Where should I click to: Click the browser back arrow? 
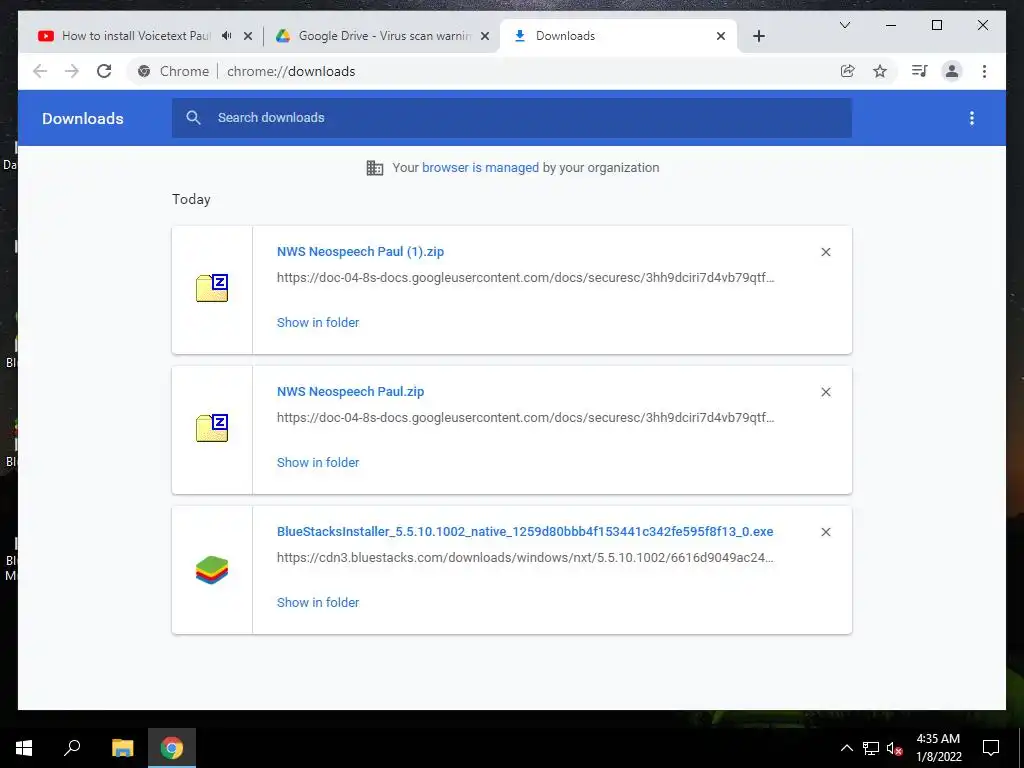tap(40, 71)
